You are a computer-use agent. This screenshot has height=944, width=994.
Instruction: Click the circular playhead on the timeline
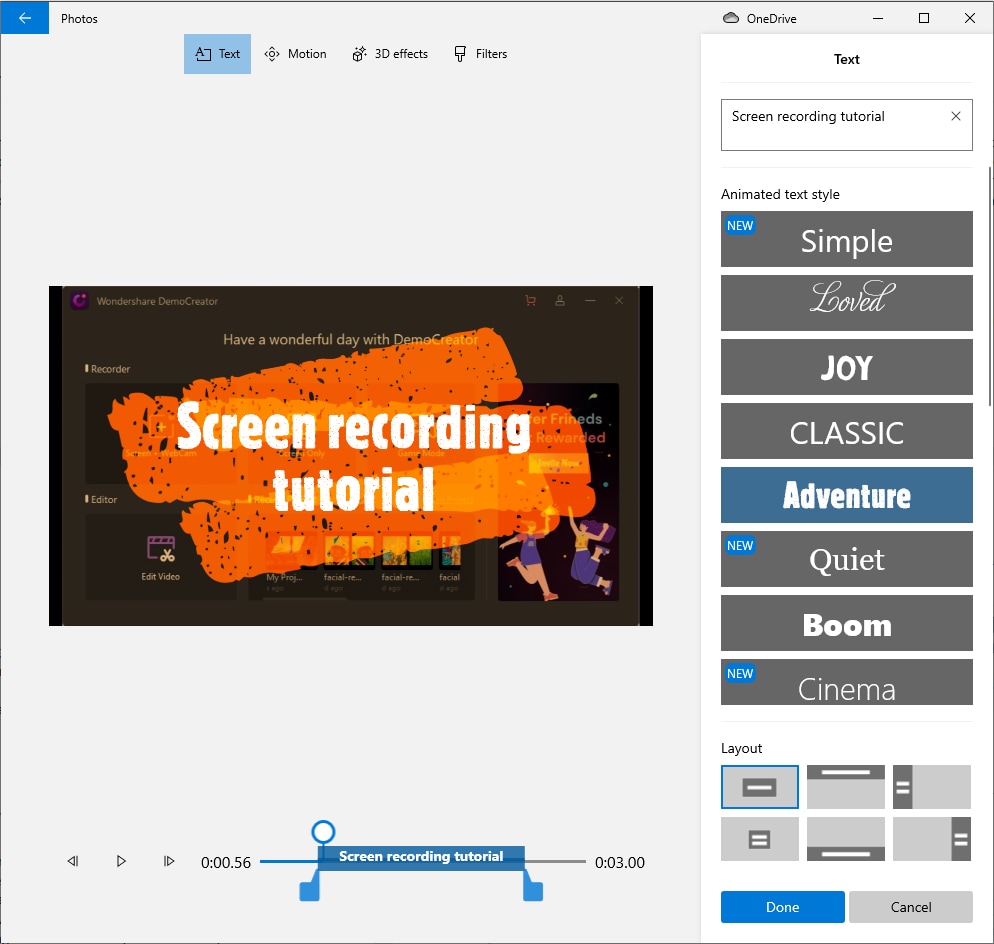tap(323, 832)
